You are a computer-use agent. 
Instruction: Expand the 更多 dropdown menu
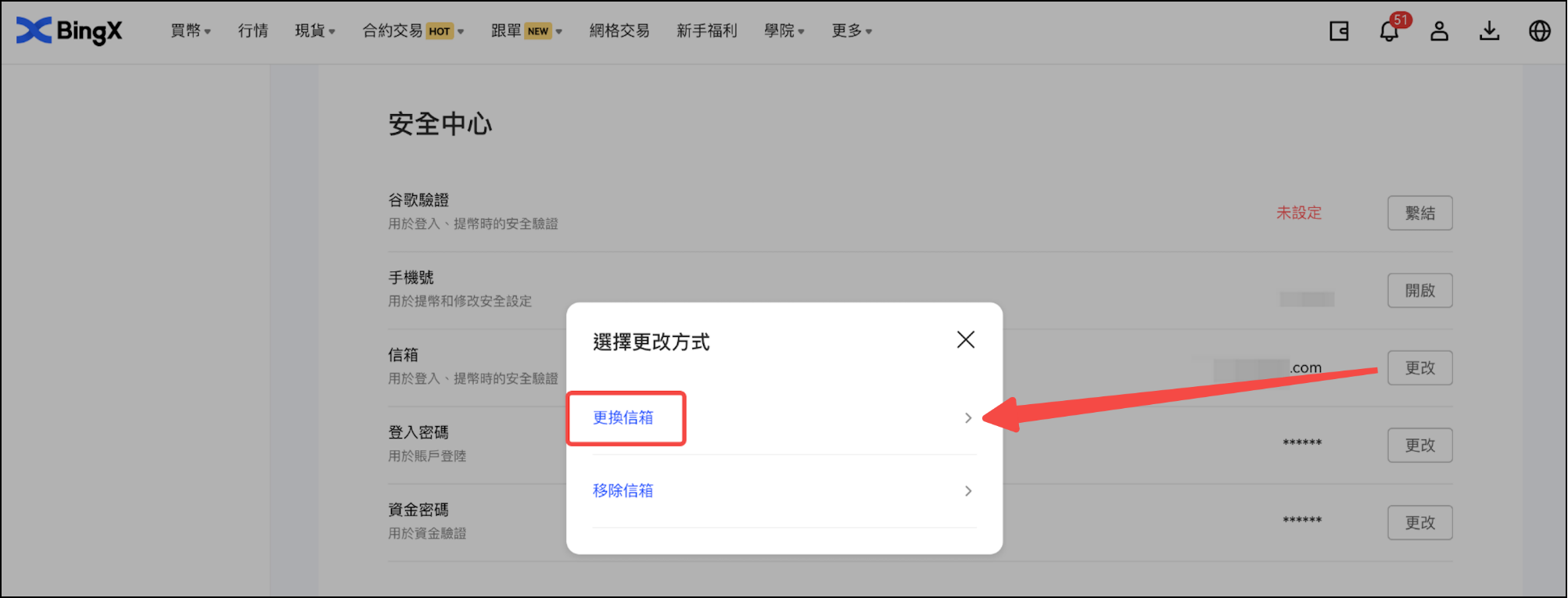[x=852, y=31]
